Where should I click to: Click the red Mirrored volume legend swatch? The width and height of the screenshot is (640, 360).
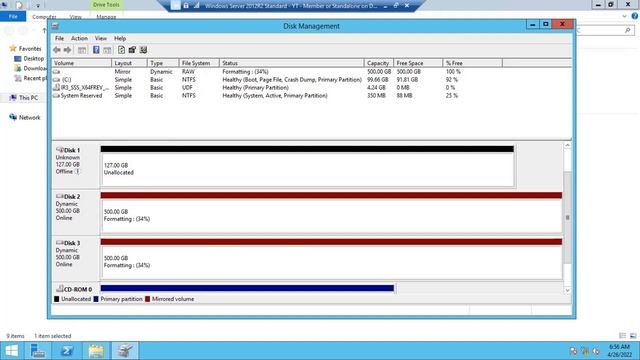pyautogui.click(x=147, y=299)
